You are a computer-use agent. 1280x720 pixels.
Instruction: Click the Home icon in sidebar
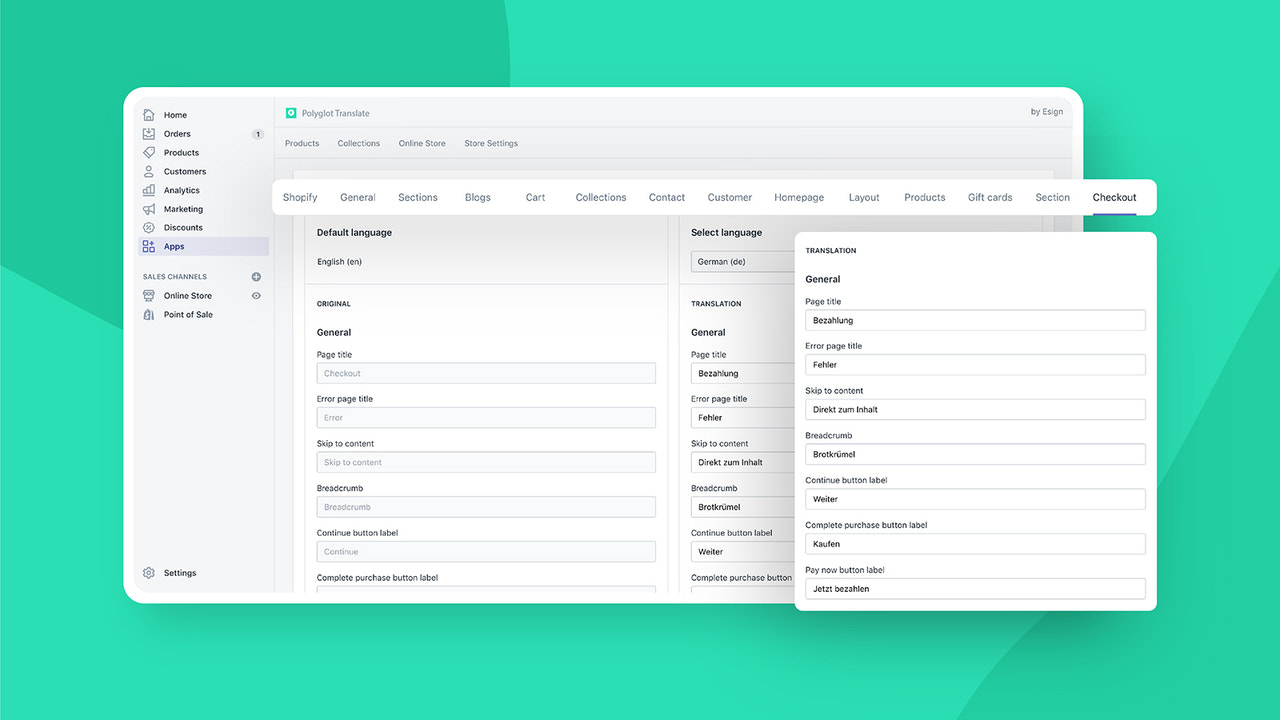click(149, 115)
